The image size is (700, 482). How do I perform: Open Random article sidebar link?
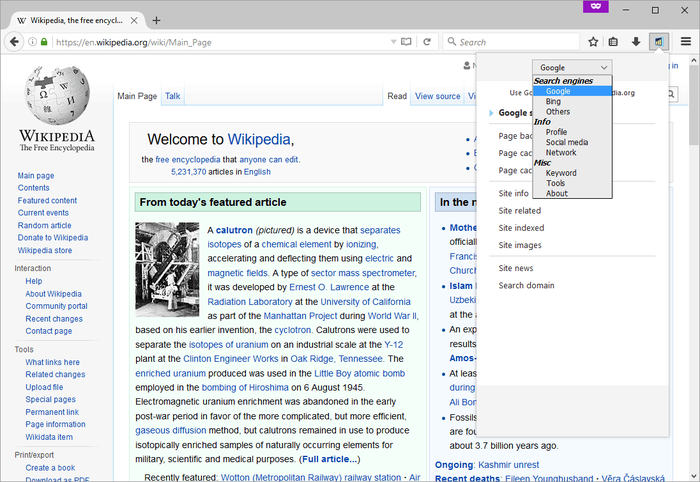coord(45,225)
